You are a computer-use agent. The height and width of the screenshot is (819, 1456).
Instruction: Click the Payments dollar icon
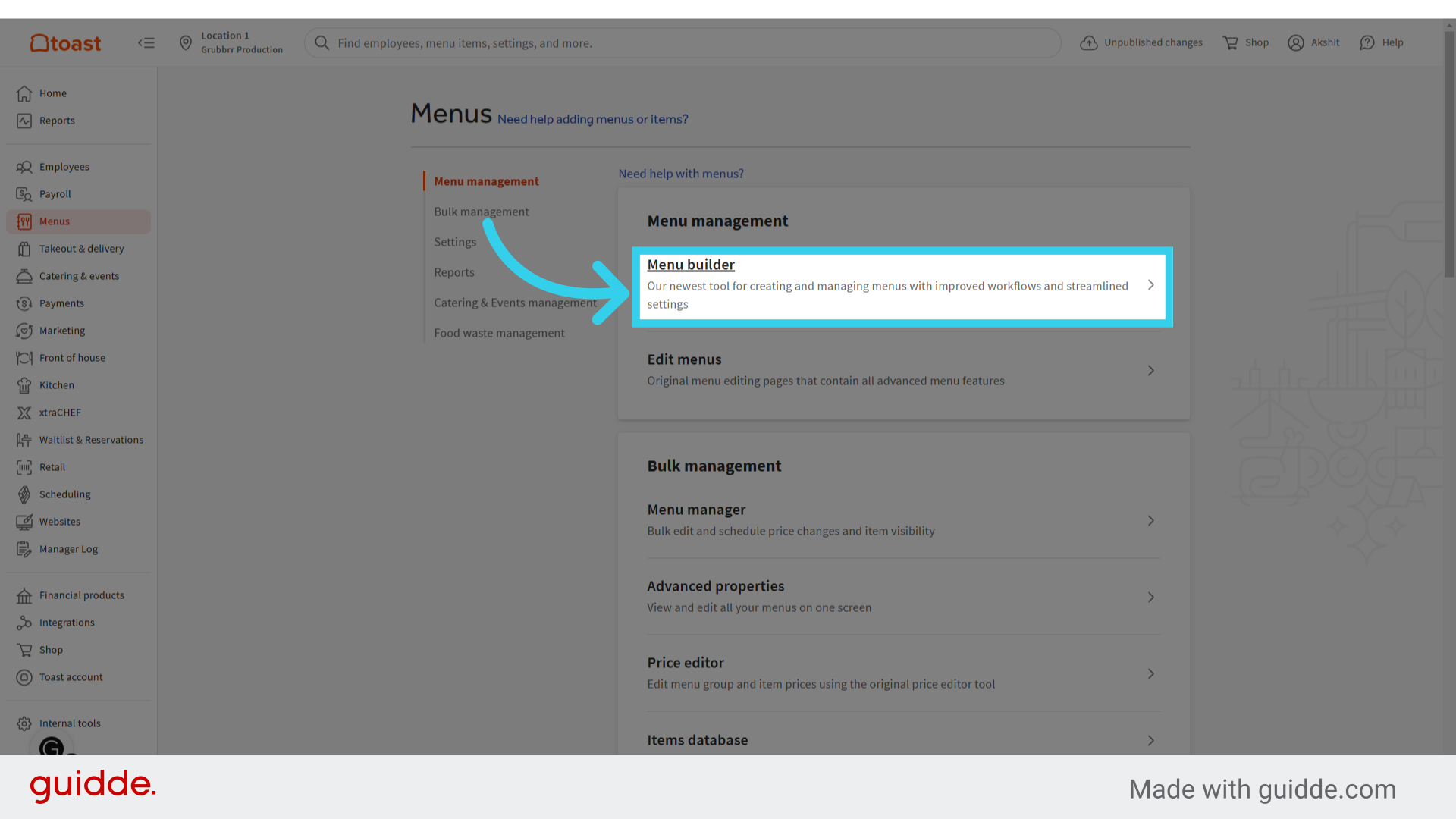click(x=24, y=303)
